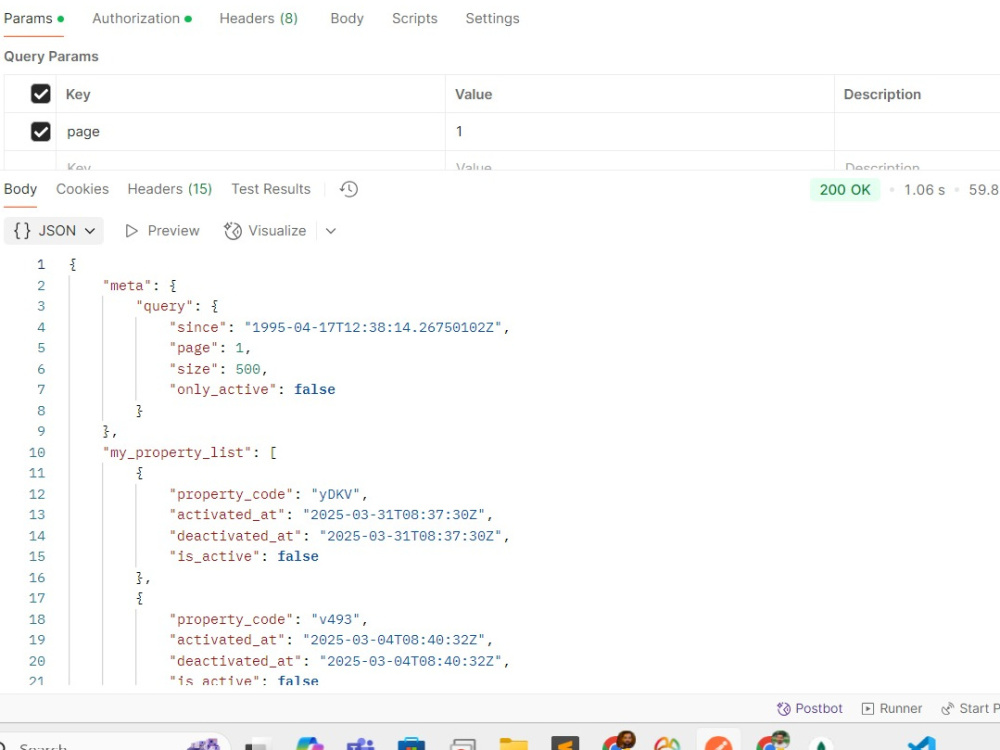
Task: Click the "size": 500 line
Action: [218, 369]
